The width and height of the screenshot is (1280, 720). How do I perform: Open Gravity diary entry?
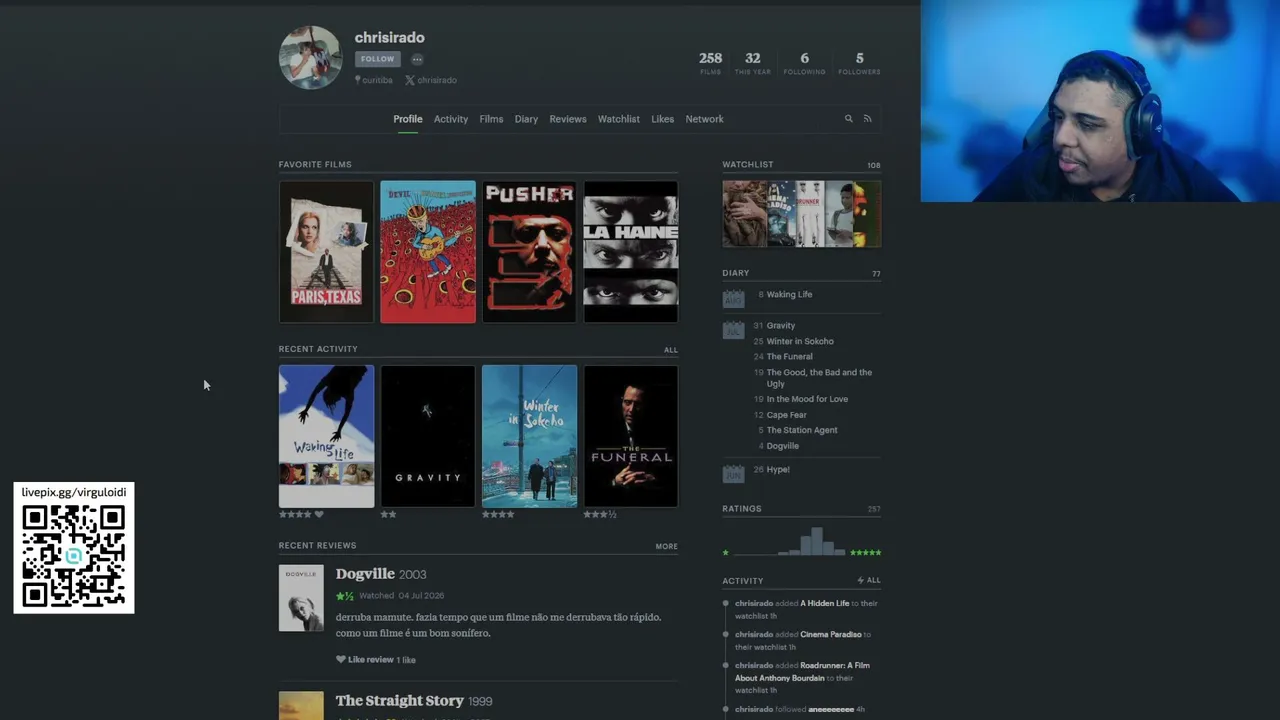[x=781, y=326]
